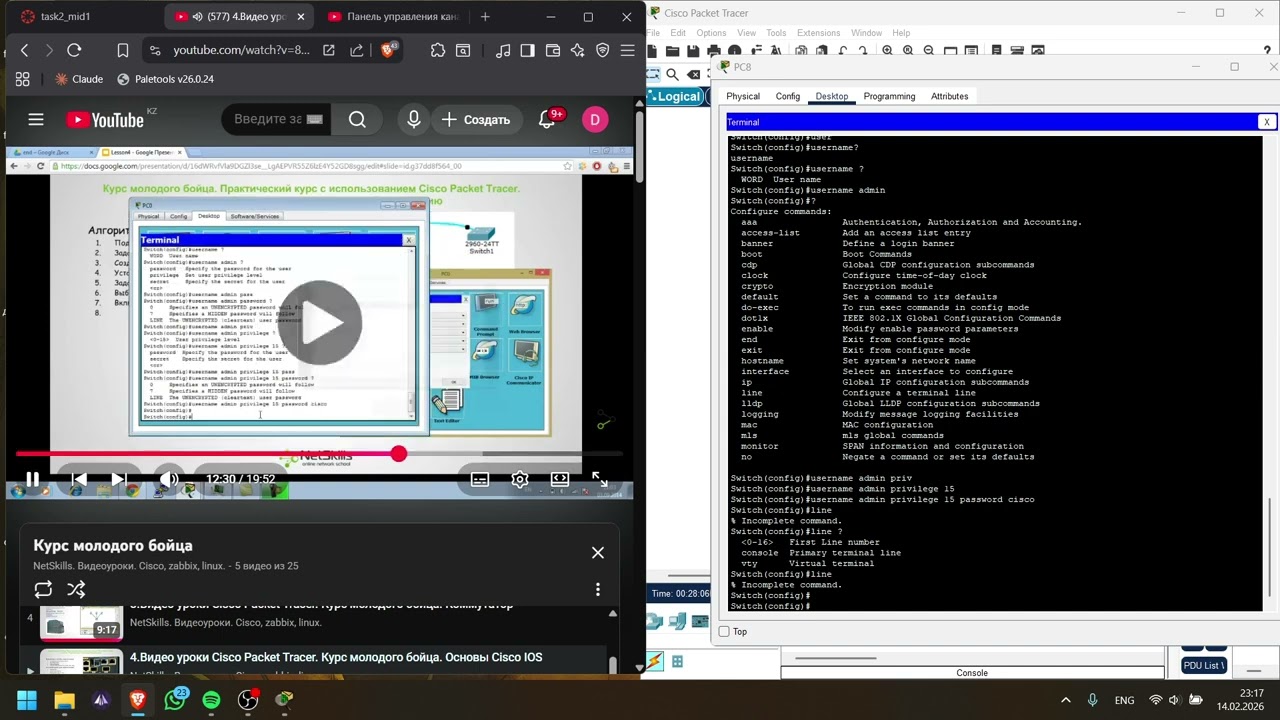Open the Options menu in Packet Tracer
Screen dimensions: 1280x720
coord(711,33)
